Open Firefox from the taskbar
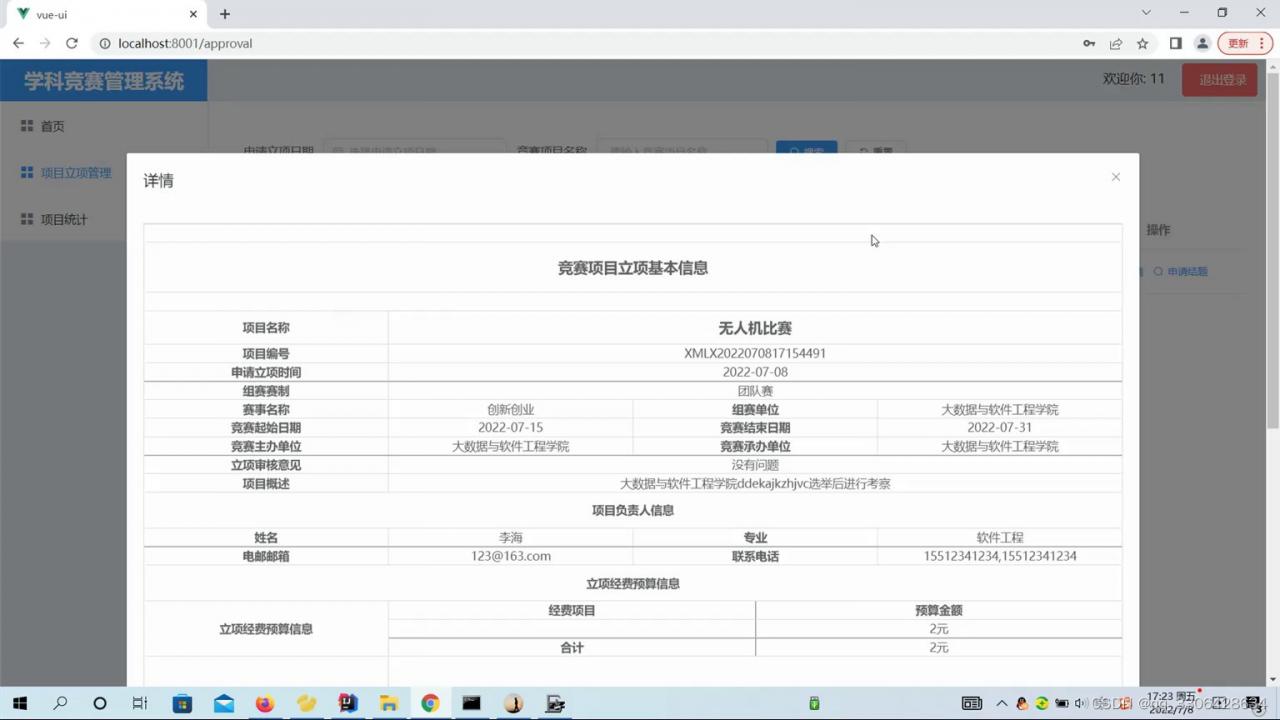The height and width of the screenshot is (720, 1280). click(265, 703)
